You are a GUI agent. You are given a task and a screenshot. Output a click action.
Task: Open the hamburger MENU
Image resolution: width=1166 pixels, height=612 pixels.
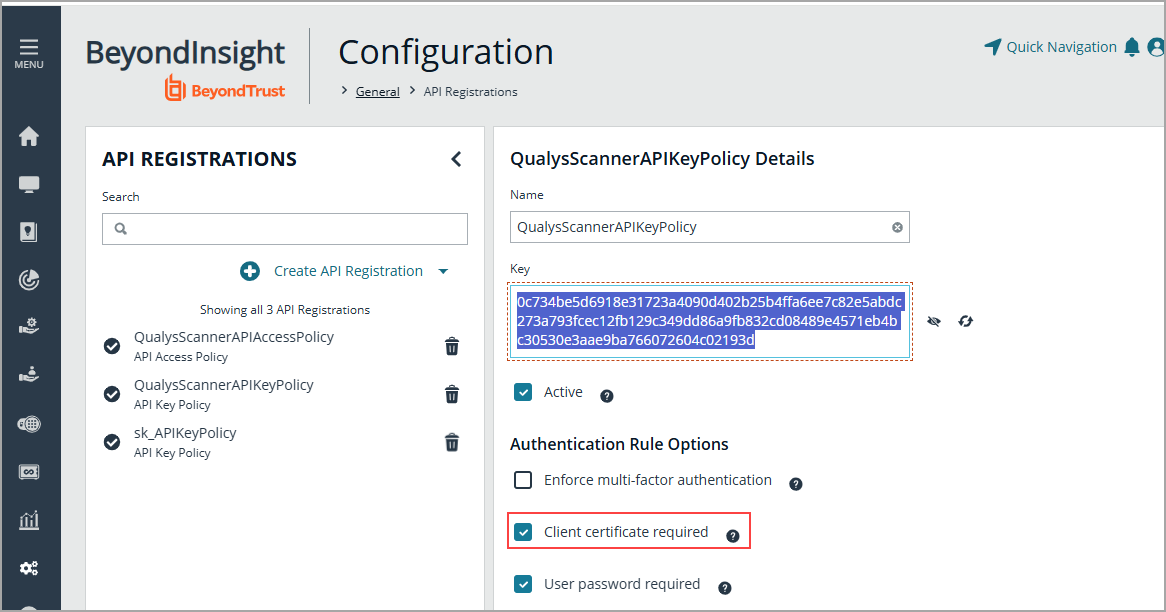click(x=28, y=48)
